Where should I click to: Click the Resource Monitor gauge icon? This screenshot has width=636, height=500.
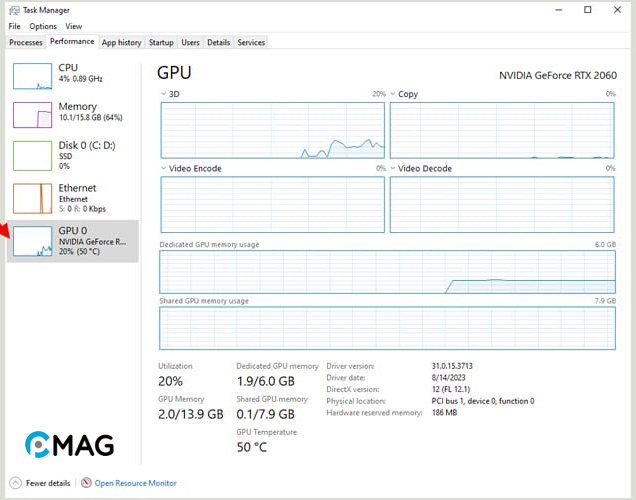(x=86, y=483)
